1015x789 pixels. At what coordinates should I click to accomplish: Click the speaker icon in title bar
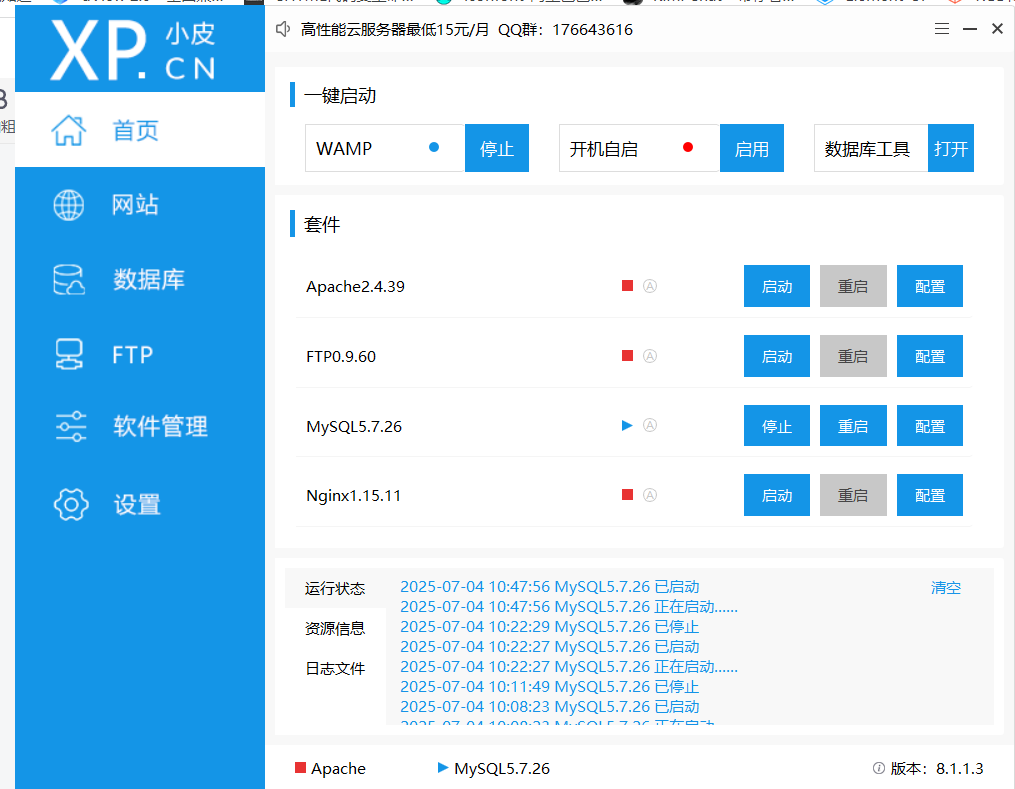pos(282,29)
